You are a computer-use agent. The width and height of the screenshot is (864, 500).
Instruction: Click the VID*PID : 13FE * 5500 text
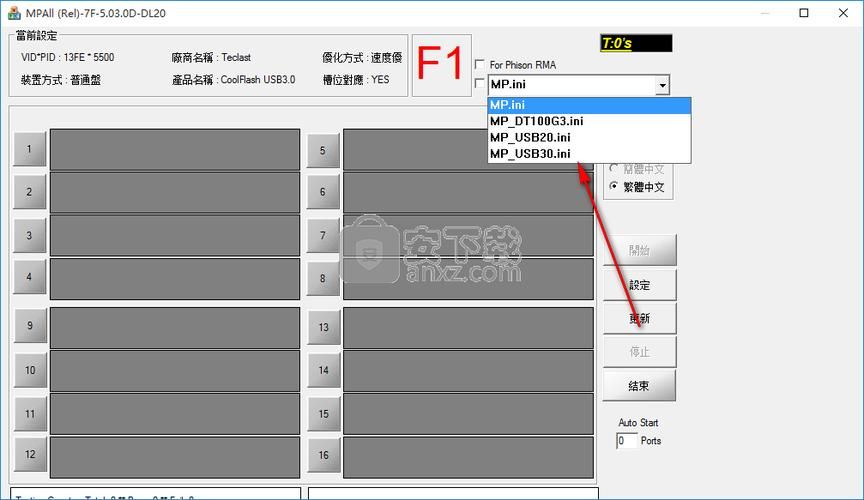point(68,57)
